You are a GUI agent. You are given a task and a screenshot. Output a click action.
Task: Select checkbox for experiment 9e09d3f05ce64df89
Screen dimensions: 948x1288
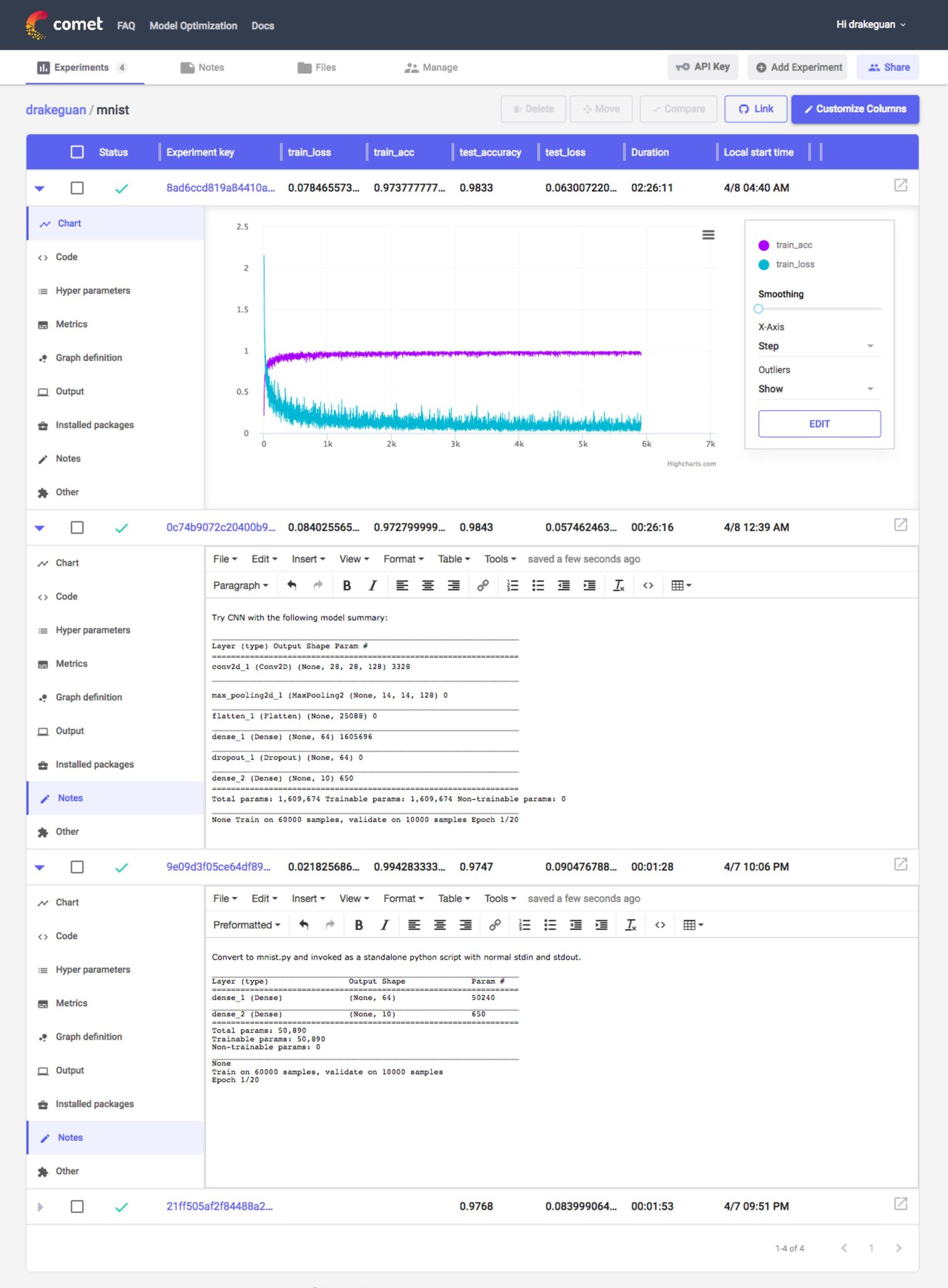(77, 867)
